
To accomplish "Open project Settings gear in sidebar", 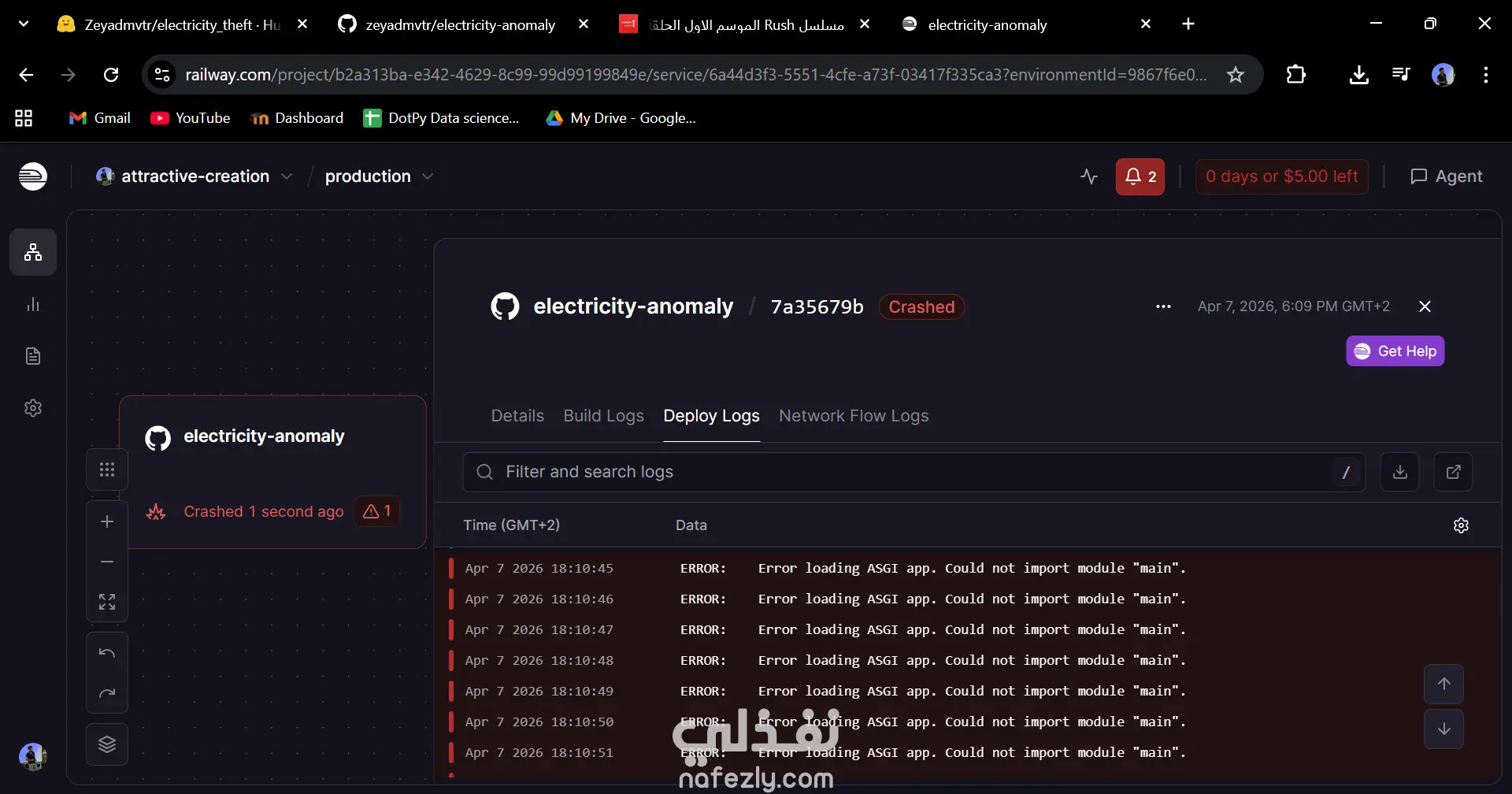I will click(x=33, y=408).
